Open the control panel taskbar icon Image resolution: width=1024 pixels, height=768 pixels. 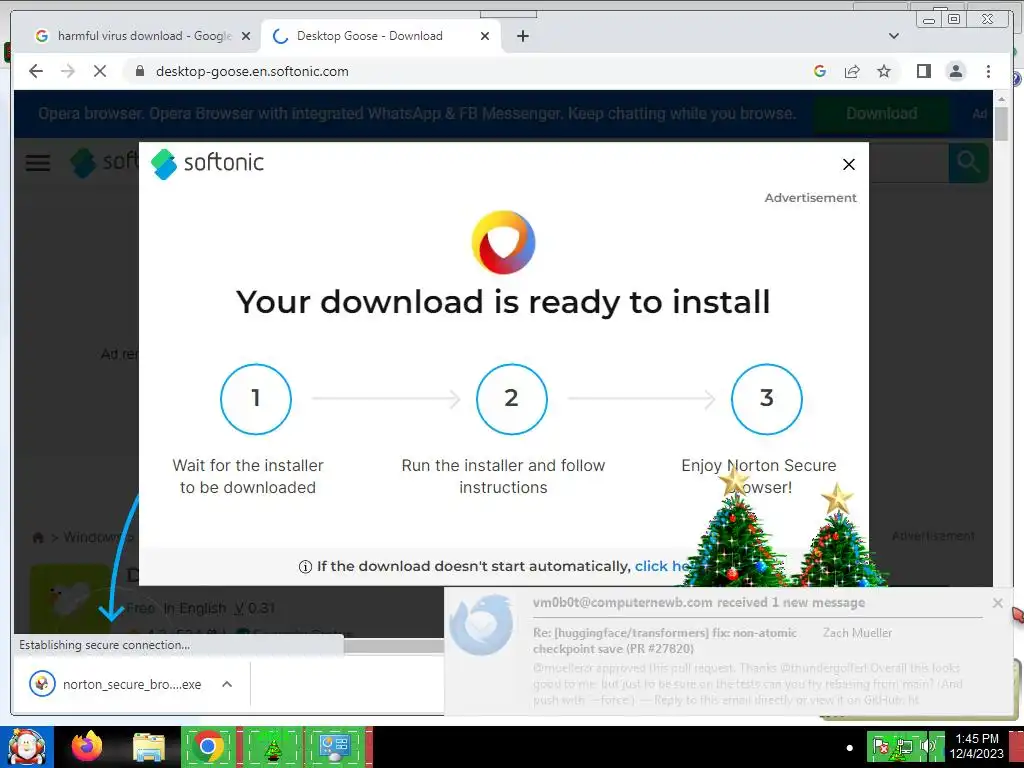[x=336, y=747]
